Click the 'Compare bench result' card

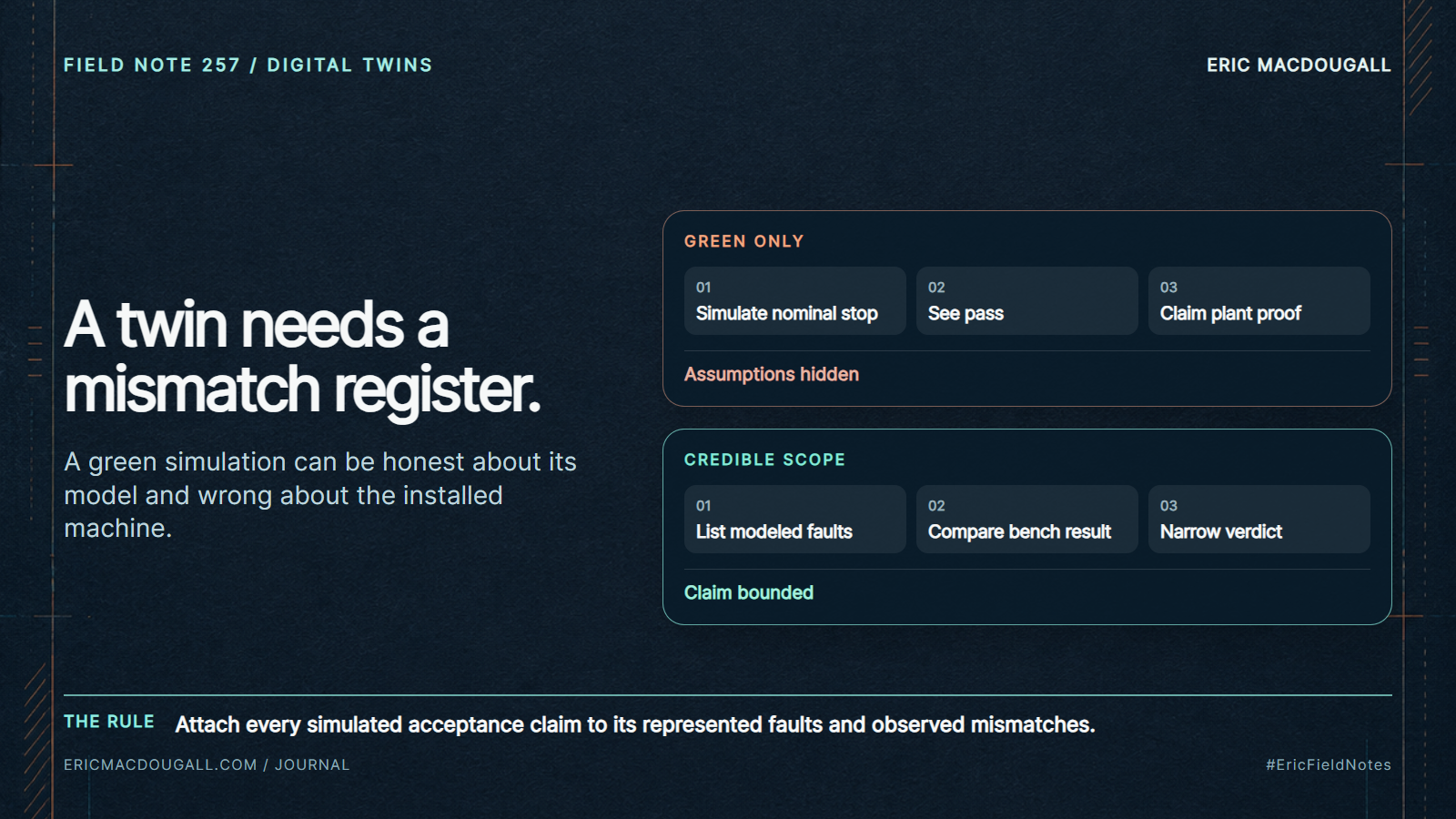(x=1026, y=519)
